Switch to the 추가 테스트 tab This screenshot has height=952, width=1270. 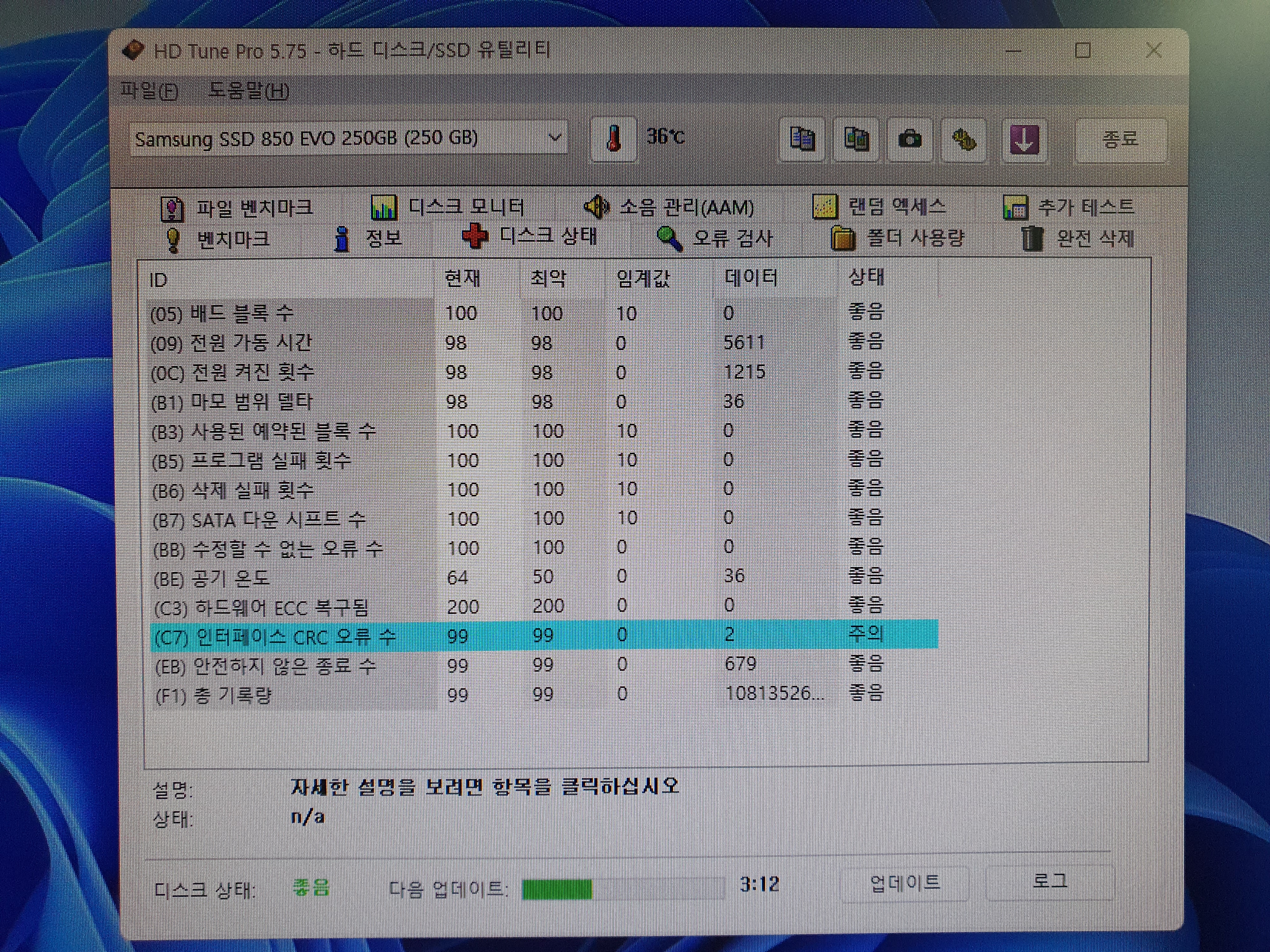1069,207
